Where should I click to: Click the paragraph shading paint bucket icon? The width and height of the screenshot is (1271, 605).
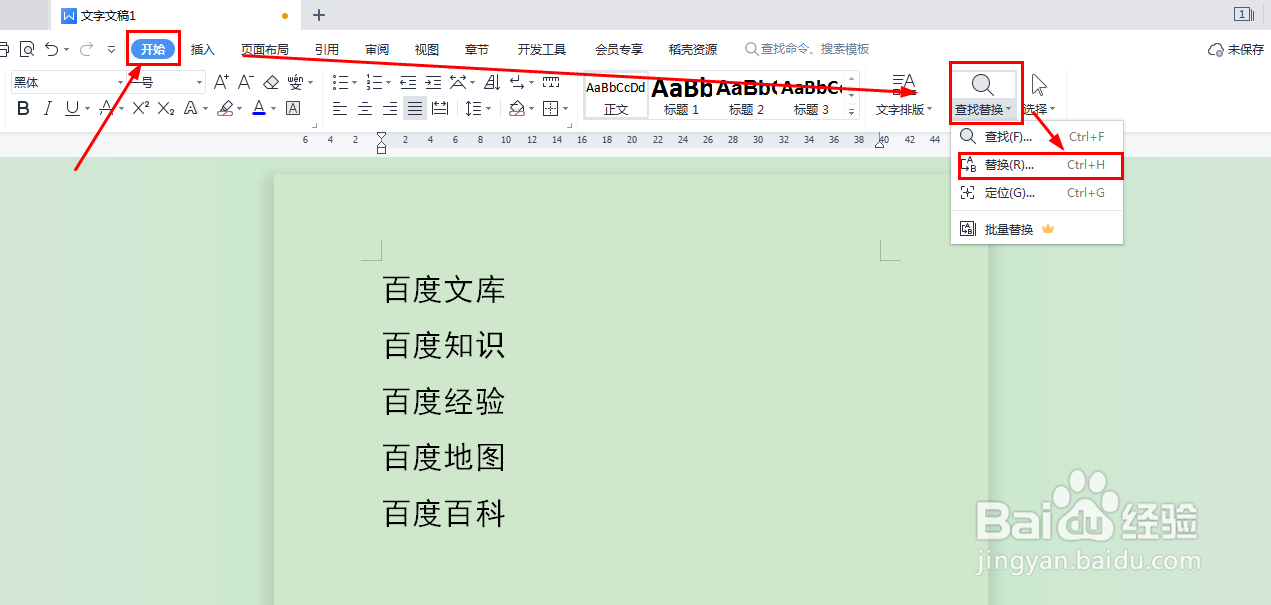coord(516,108)
